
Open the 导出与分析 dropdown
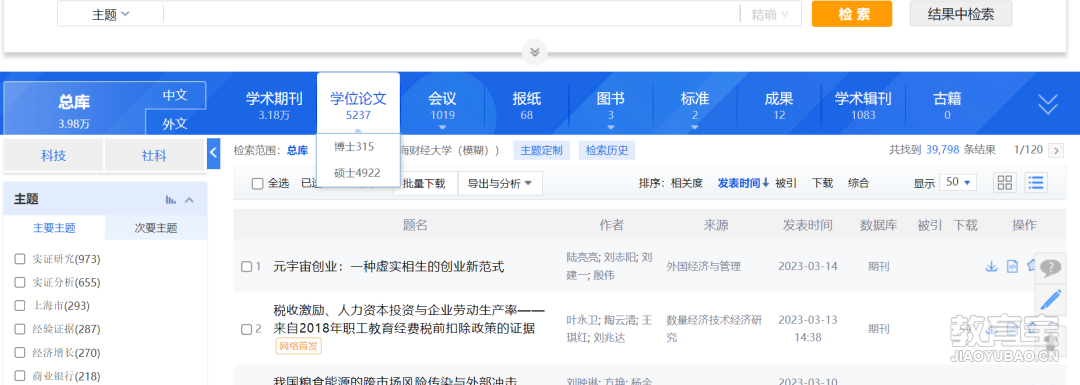[x=500, y=183]
